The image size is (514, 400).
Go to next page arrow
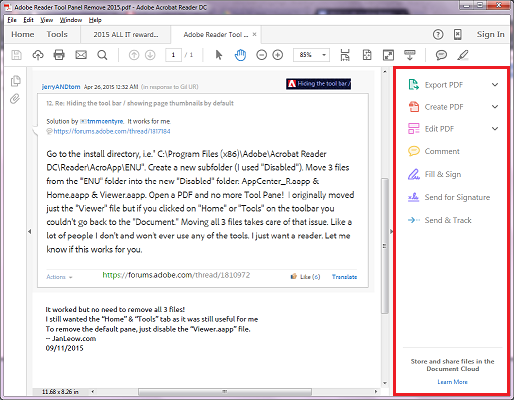[x=150, y=55]
